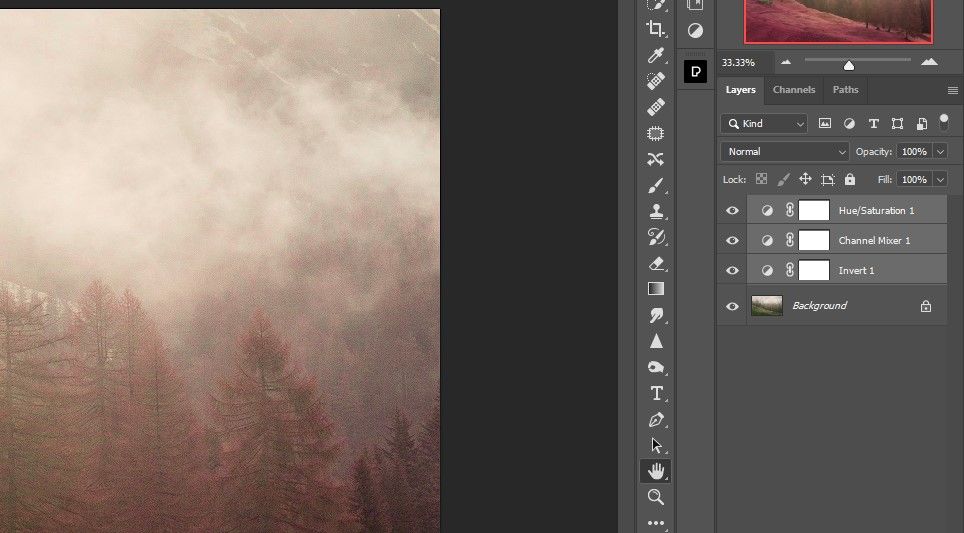Select the Invert 1 layer name
Screen dimensions: 964x533
[x=856, y=270]
